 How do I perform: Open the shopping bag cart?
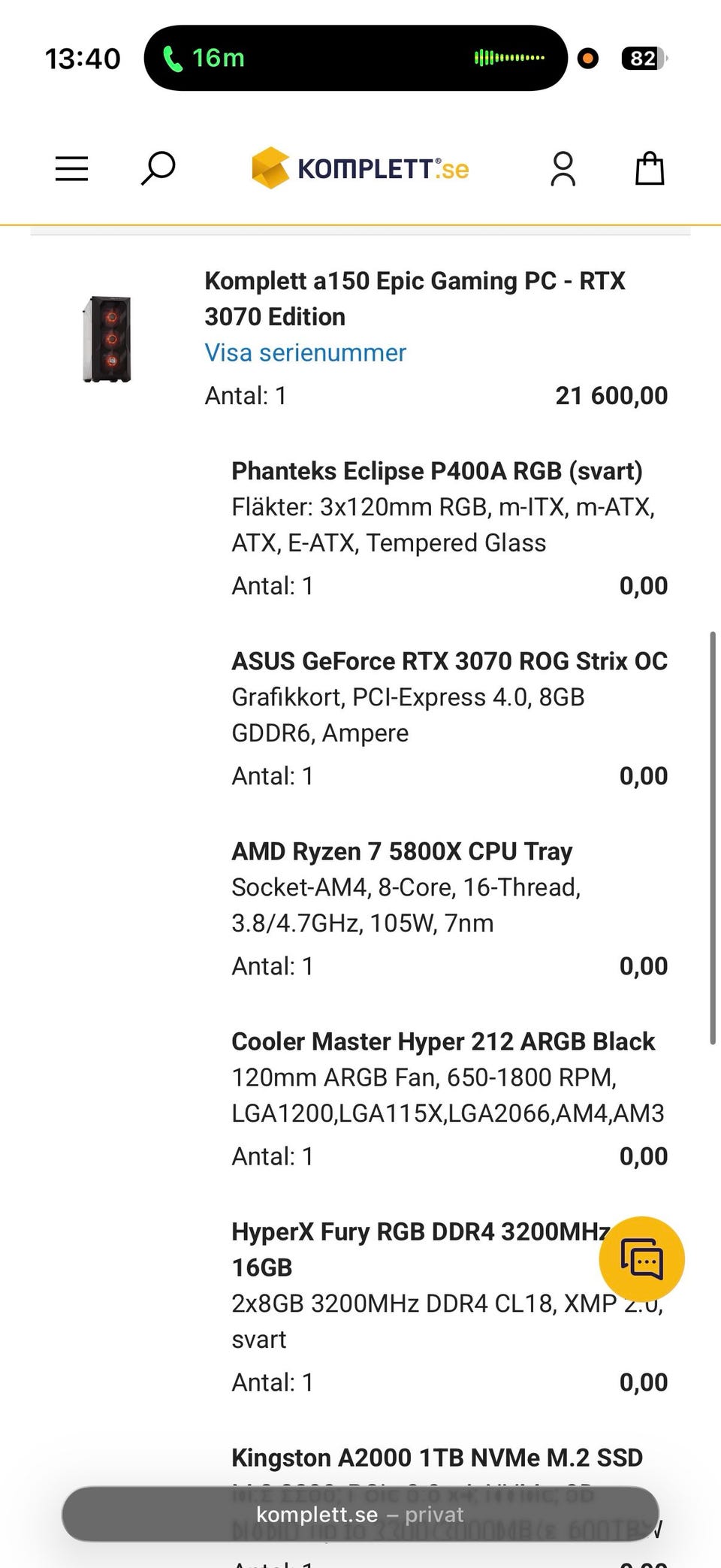pyautogui.click(x=650, y=168)
